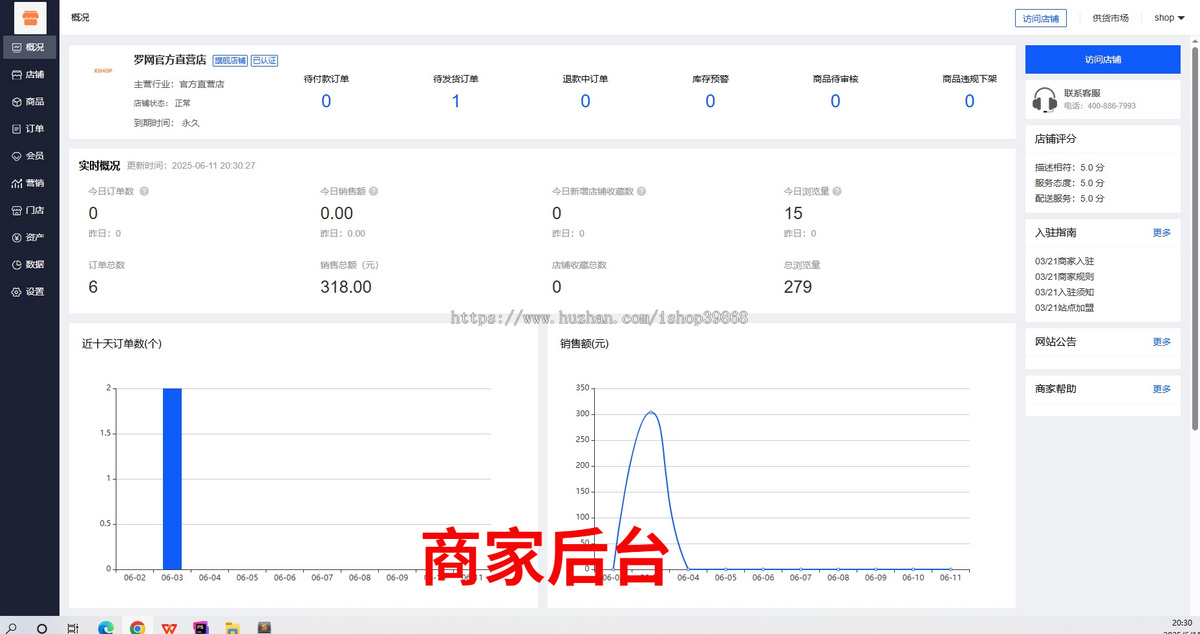Screen dimensions: 1200x634
Task: Open Cortana circle in the taskbar
Action: [42, 628]
